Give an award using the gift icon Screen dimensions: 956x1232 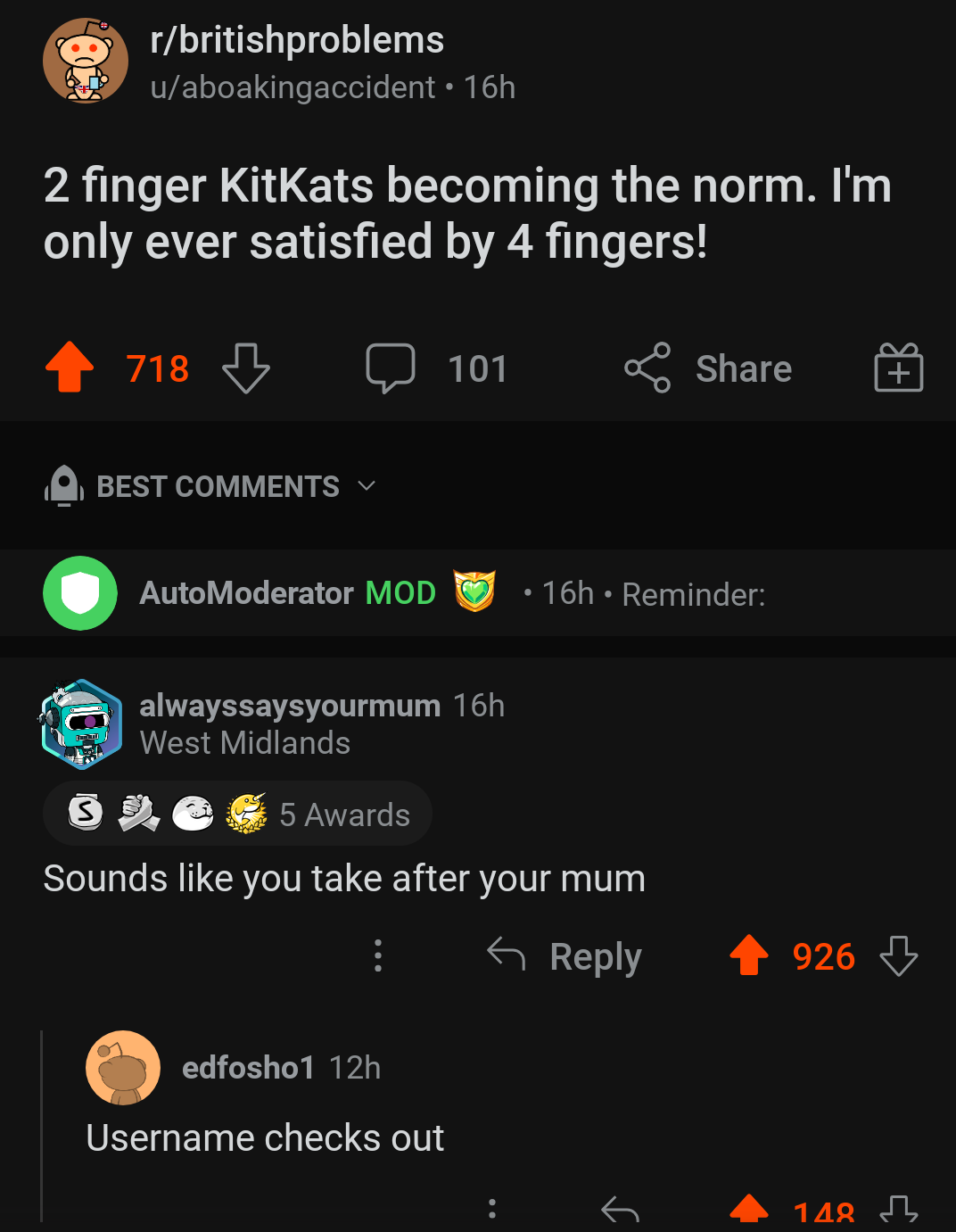[898, 367]
